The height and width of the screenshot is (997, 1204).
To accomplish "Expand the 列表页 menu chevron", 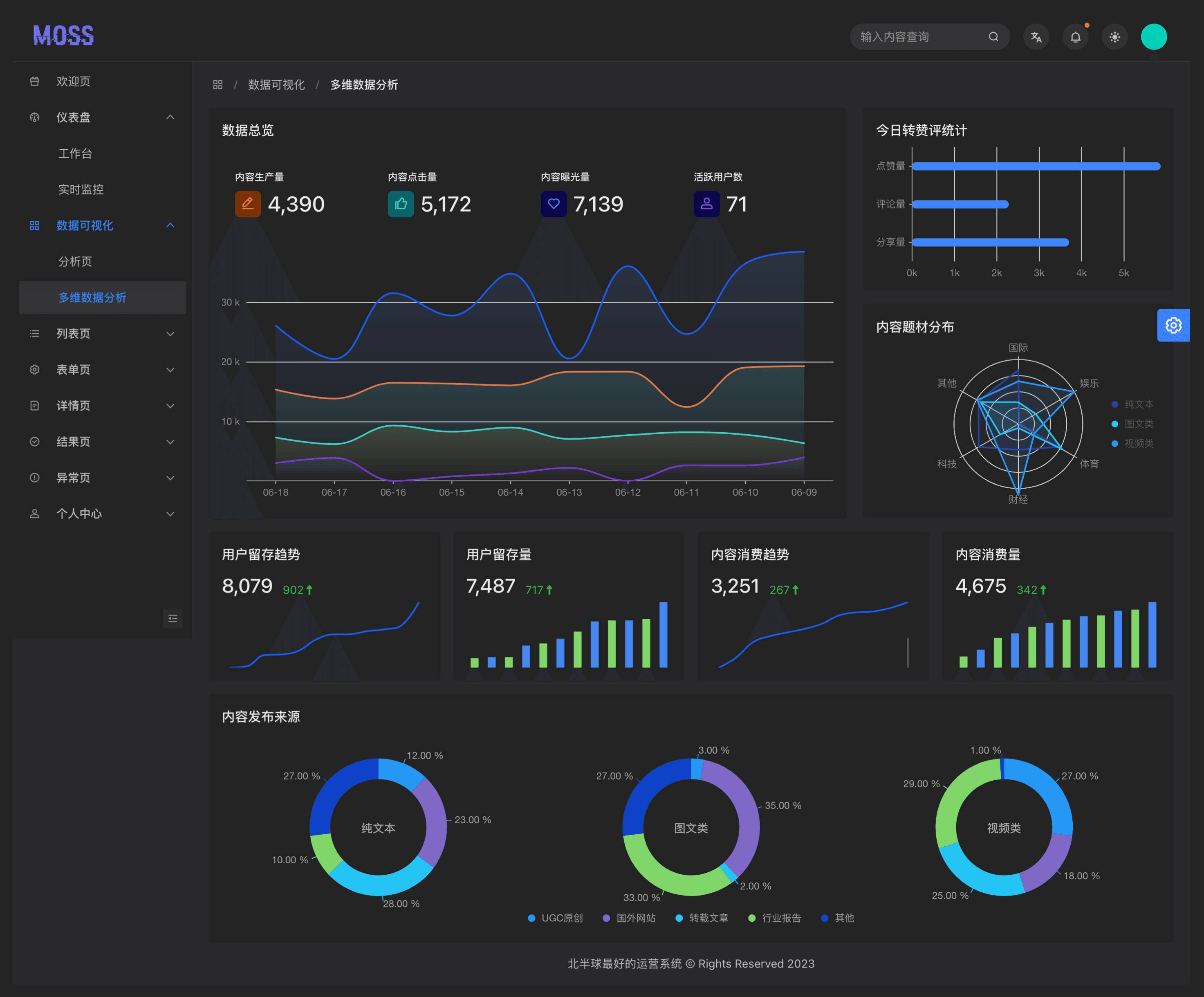I will (170, 334).
